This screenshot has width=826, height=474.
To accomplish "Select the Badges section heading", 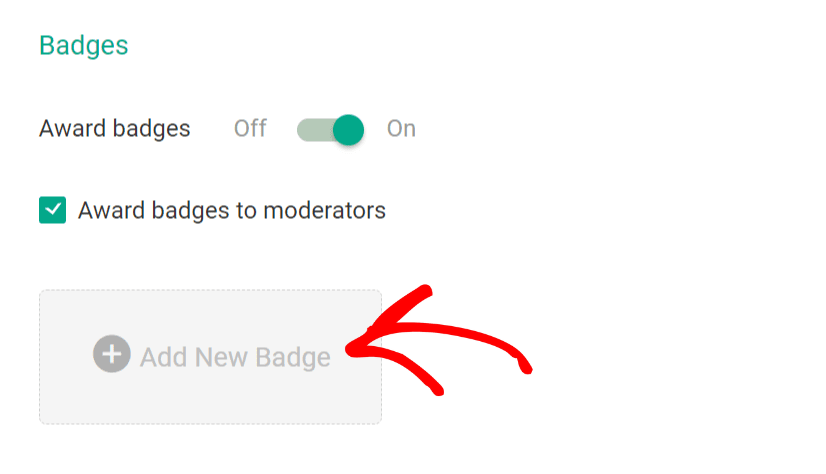I will [x=83, y=45].
